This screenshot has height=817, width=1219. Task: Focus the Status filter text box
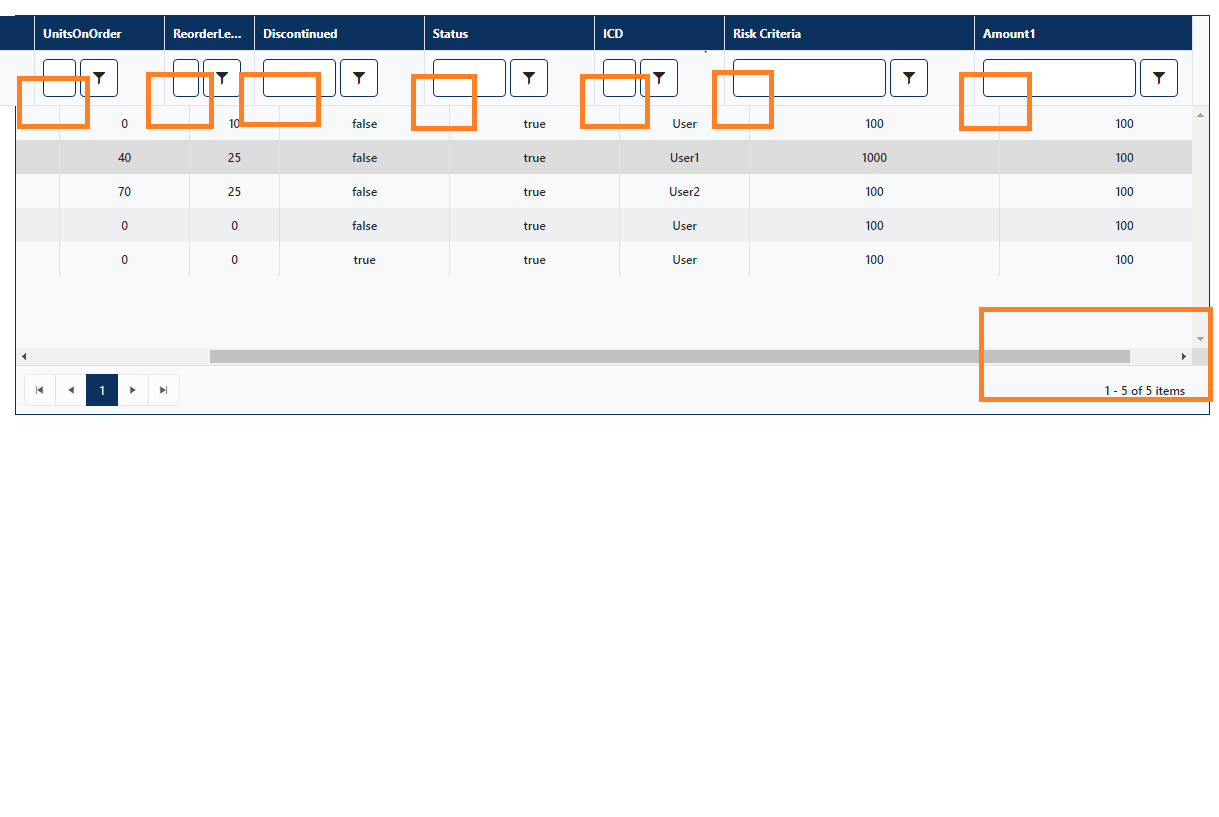coord(469,78)
